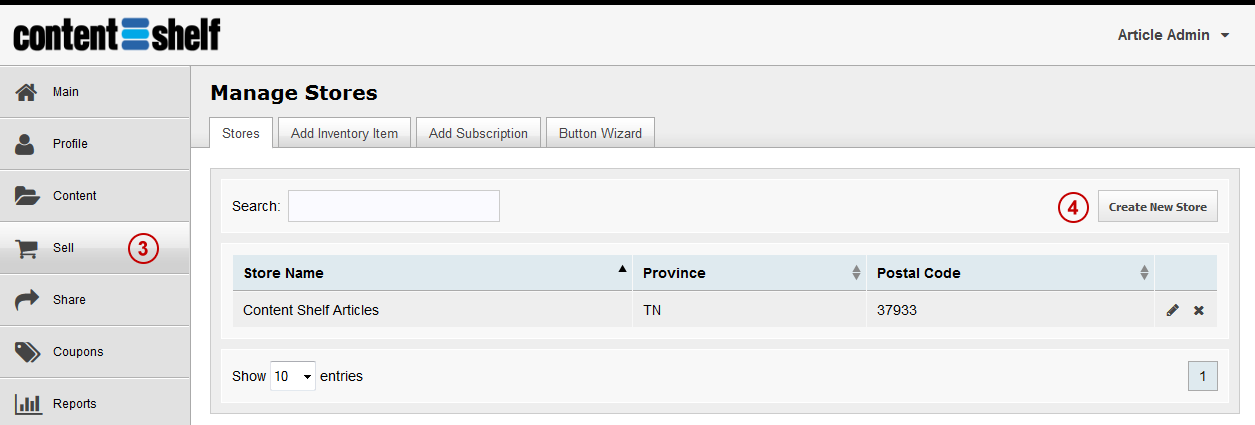
Task: Open the Button Wizard tab
Action: coord(600,133)
